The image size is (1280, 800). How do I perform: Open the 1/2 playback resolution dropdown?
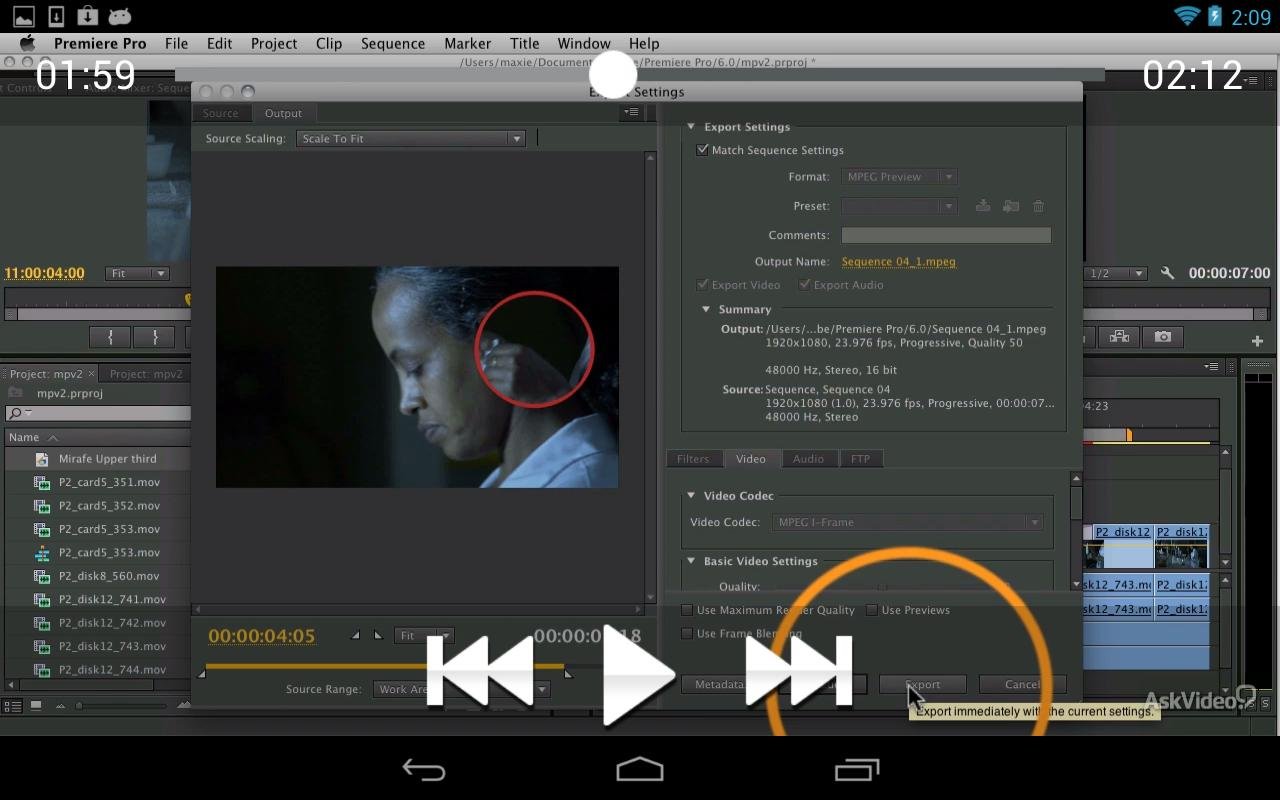pos(1116,273)
